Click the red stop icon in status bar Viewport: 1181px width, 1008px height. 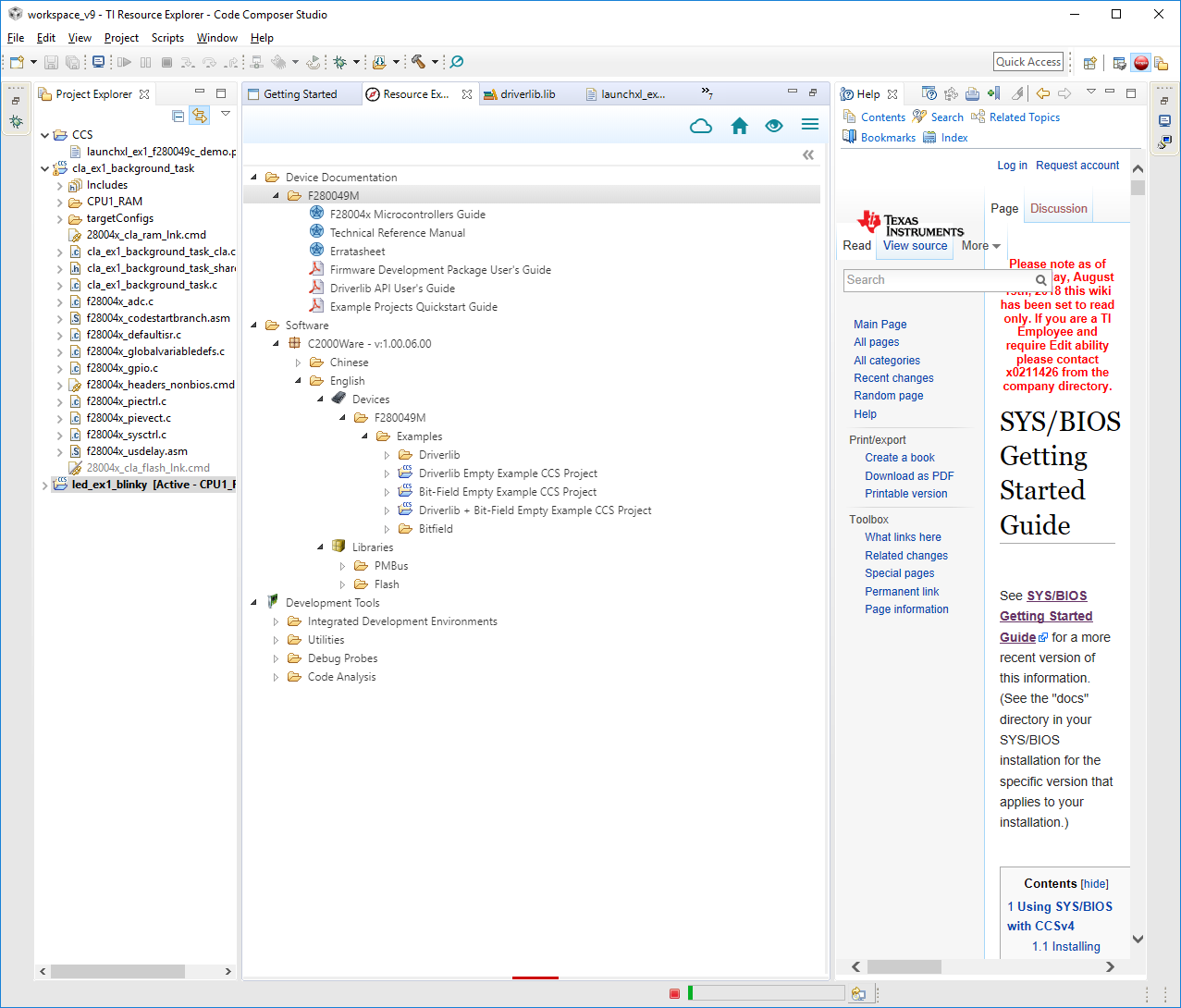pos(675,993)
